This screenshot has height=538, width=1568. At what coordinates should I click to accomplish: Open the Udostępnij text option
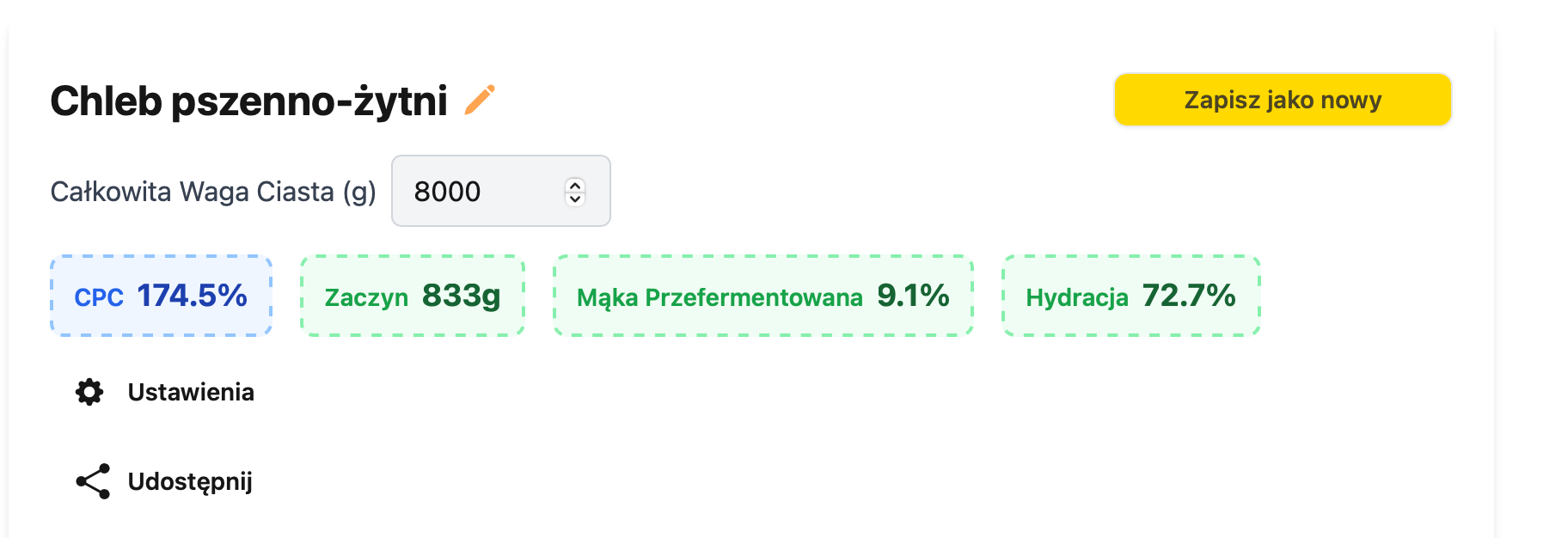[190, 482]
